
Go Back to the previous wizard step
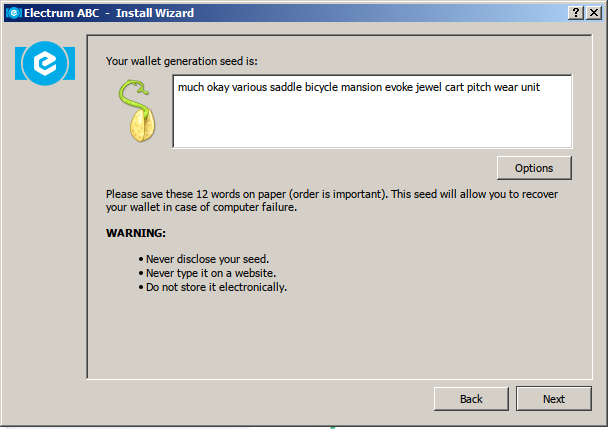(471, 399)
